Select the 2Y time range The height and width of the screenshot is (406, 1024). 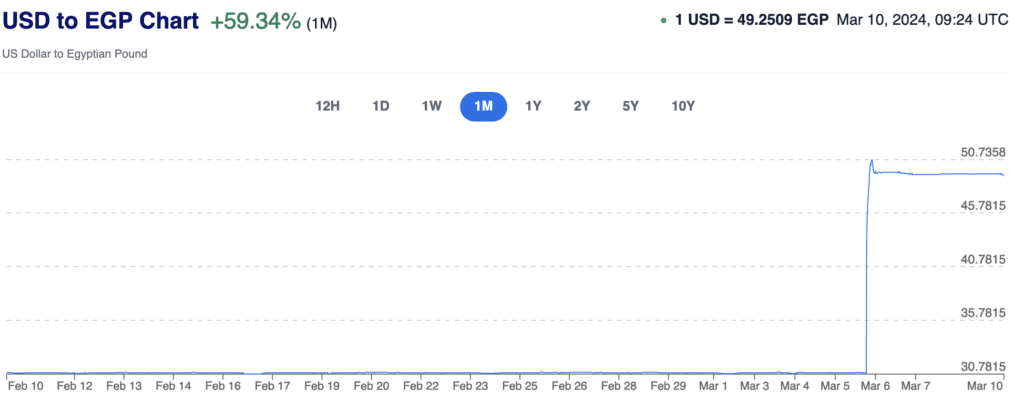pos(582,106)
